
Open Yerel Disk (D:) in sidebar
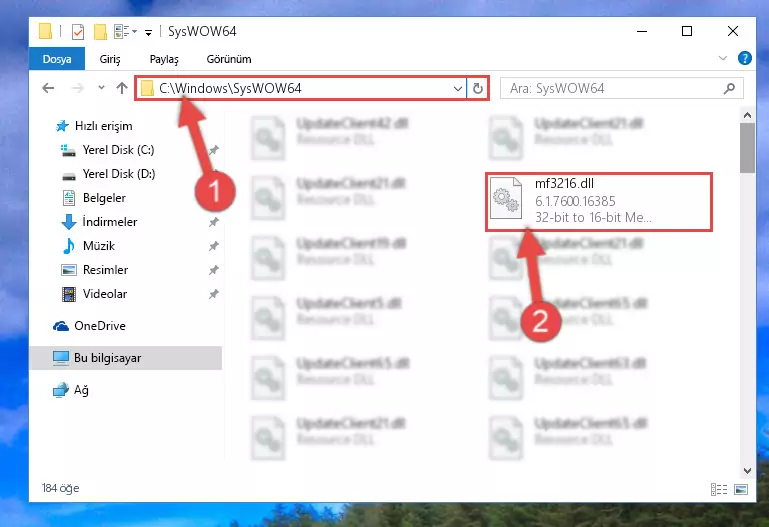(x=119, y=174)
